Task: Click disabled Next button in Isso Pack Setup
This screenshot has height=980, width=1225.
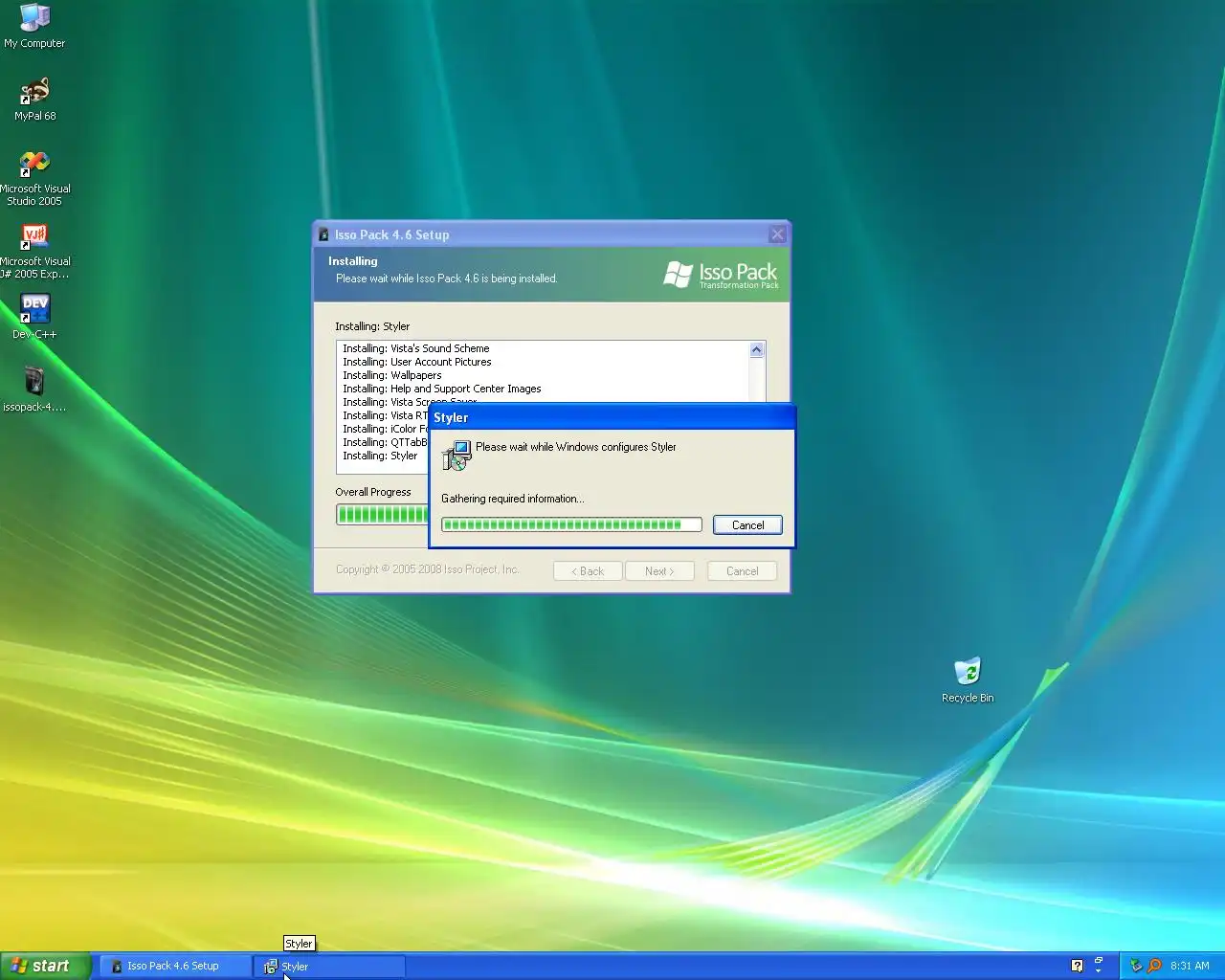Action: [659, 571]
